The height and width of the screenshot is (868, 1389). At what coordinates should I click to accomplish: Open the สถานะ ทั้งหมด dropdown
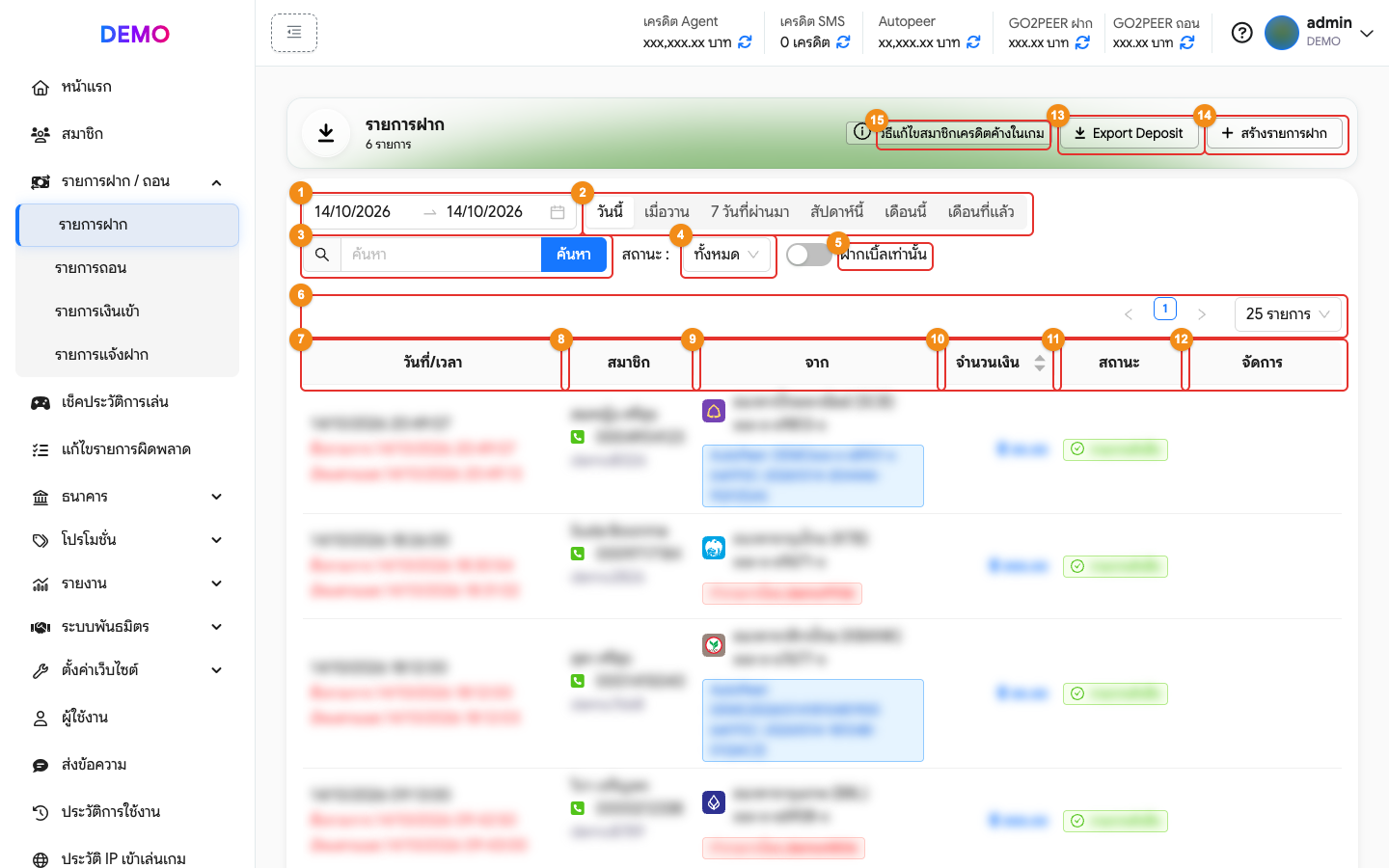[726, 255]
